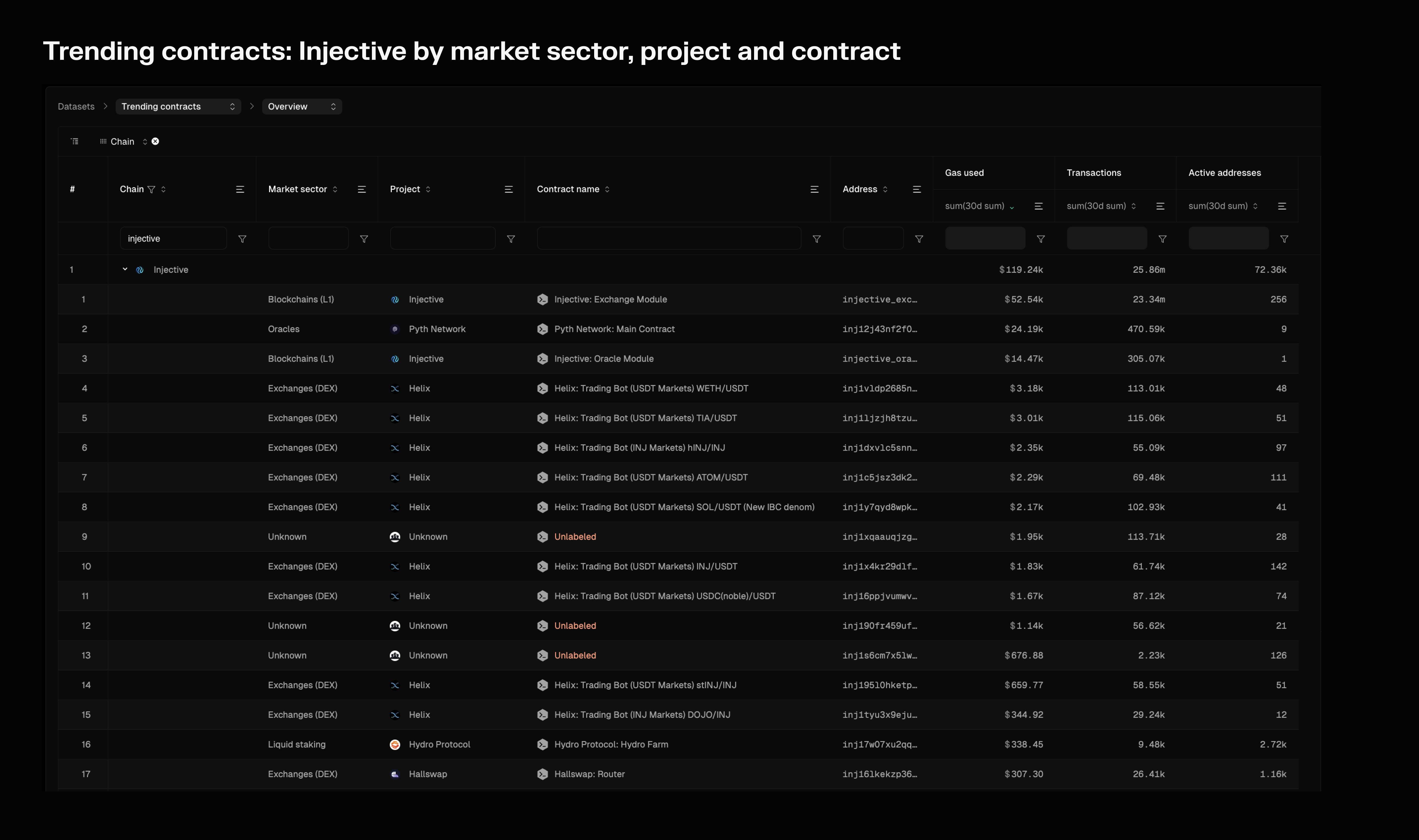
Task: Toggle sorting on the Market sector header
Action: pos(302,189)
